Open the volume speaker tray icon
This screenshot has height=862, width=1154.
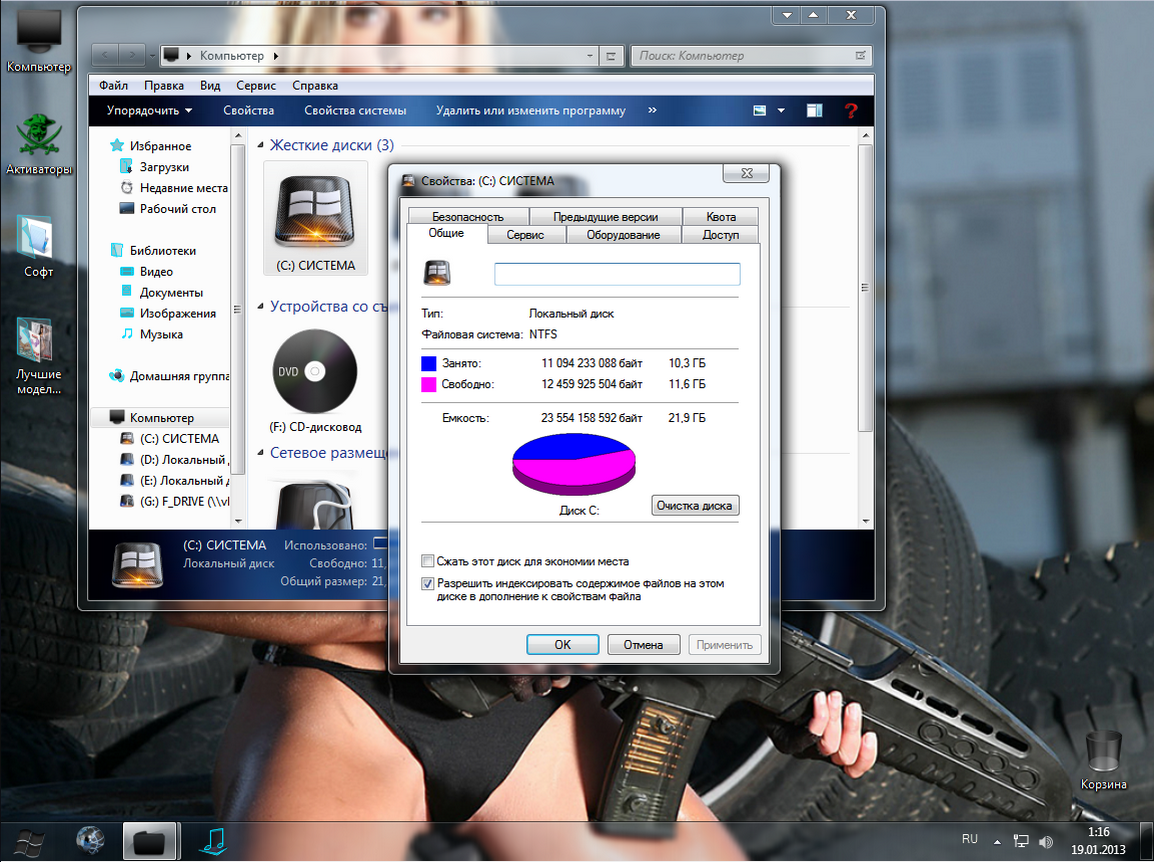(1045, 841)
